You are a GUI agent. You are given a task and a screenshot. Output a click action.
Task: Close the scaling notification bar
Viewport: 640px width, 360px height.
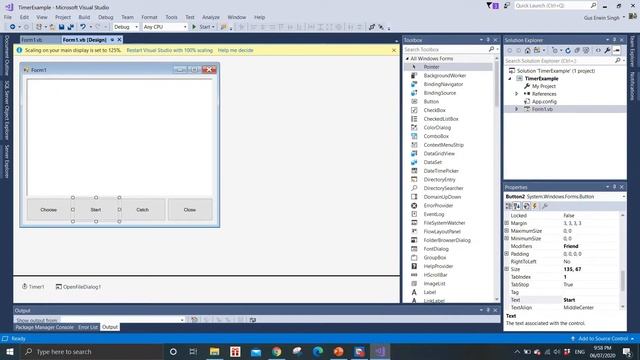[x=394, y=50]
